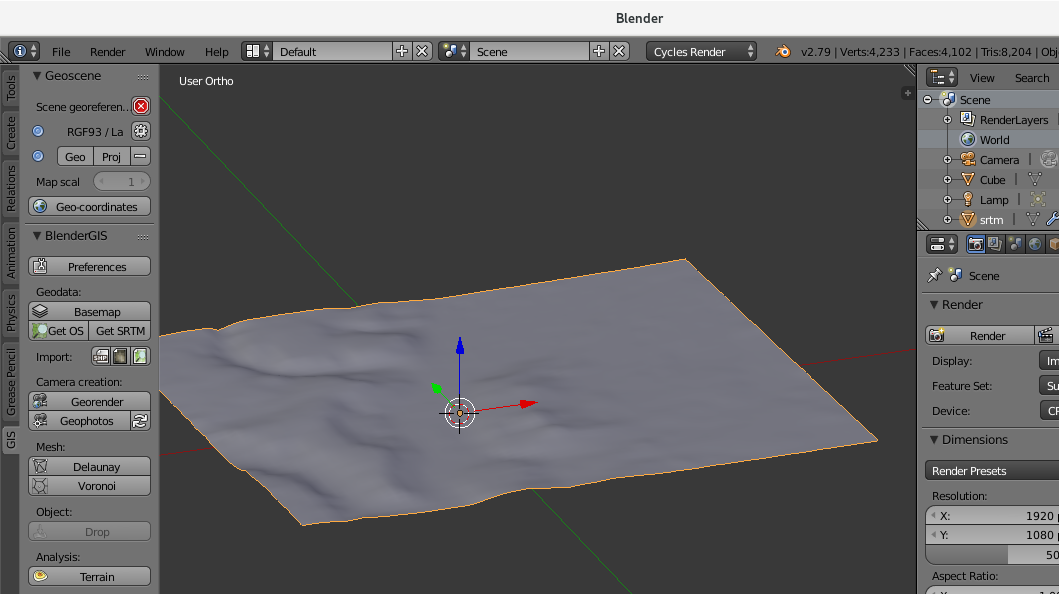Image resolution: width=1059 pixels, height=594 pixels.
Task: Switch to the Grease Pencil tab
Action: (11, 381)
